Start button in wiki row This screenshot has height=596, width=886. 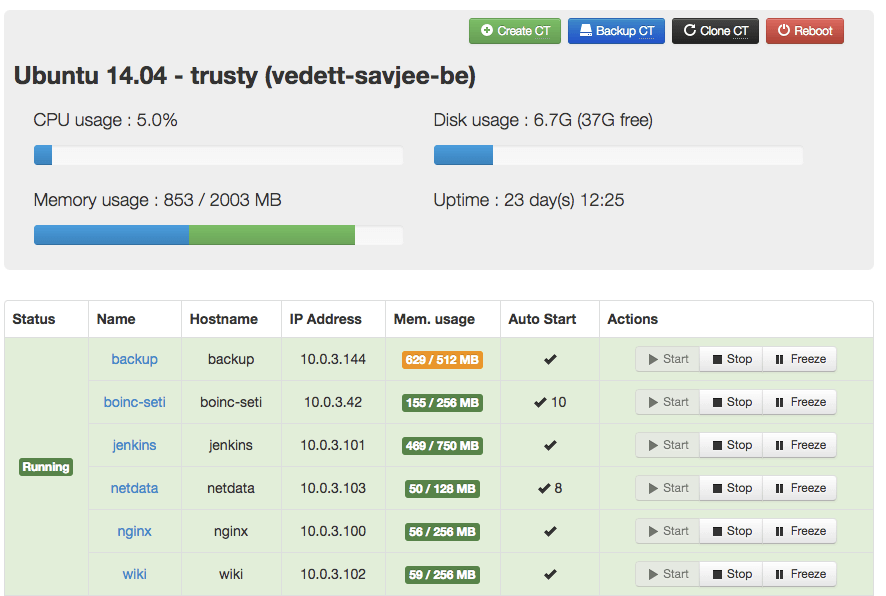(668, 574)
